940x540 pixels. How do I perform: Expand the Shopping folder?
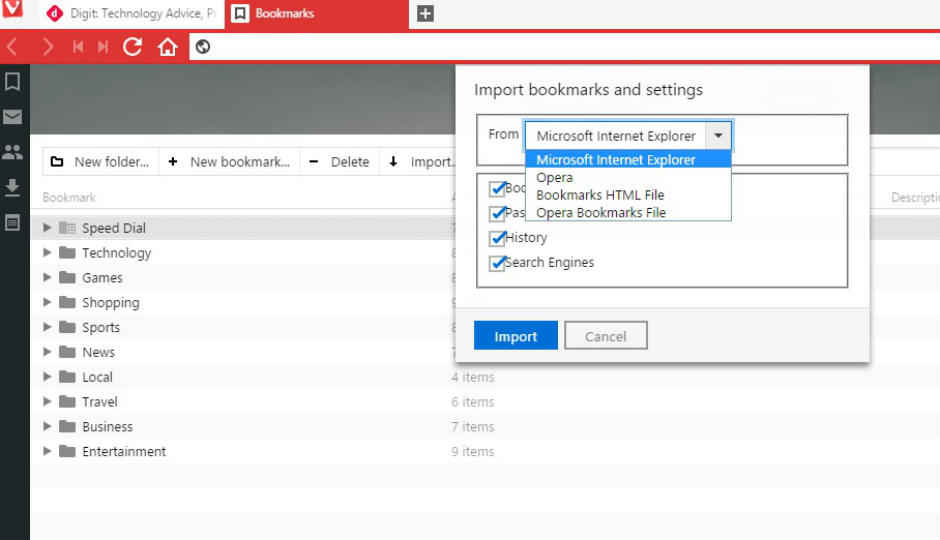[47, 302]
